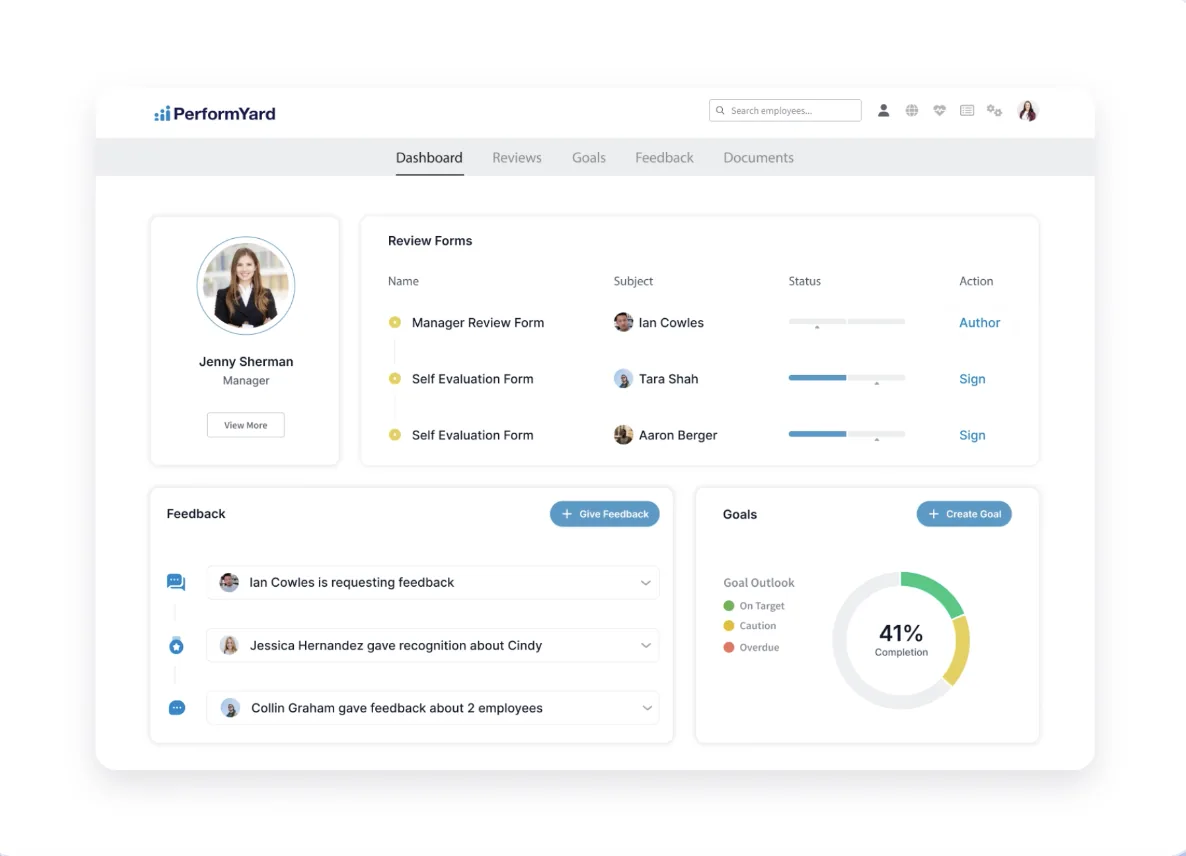1186x856 pixels.
Task: Click Ian Cowles avatar in Feedback list
Action: pyautogui.click(x=229, y=582)
